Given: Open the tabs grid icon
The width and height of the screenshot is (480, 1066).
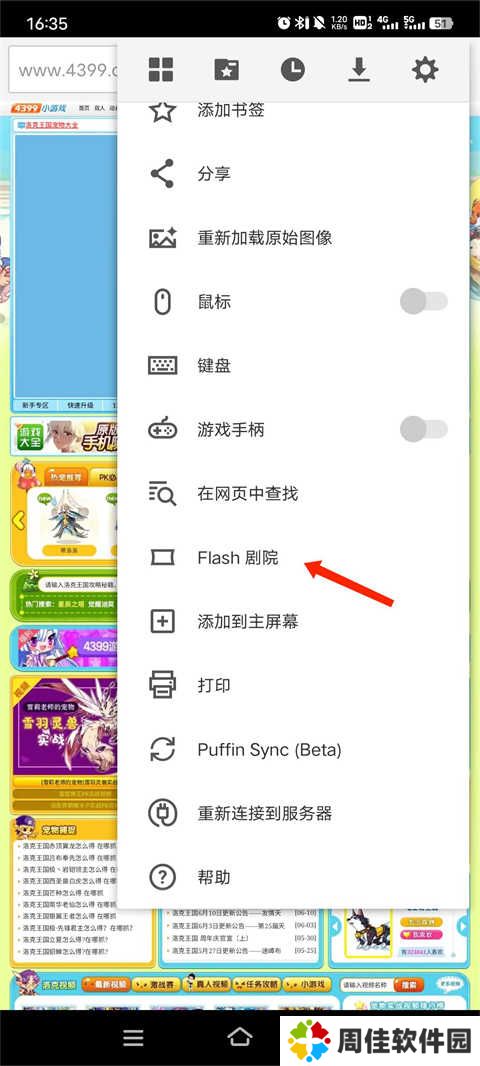Looking at the screenshot, I should 161,69.
